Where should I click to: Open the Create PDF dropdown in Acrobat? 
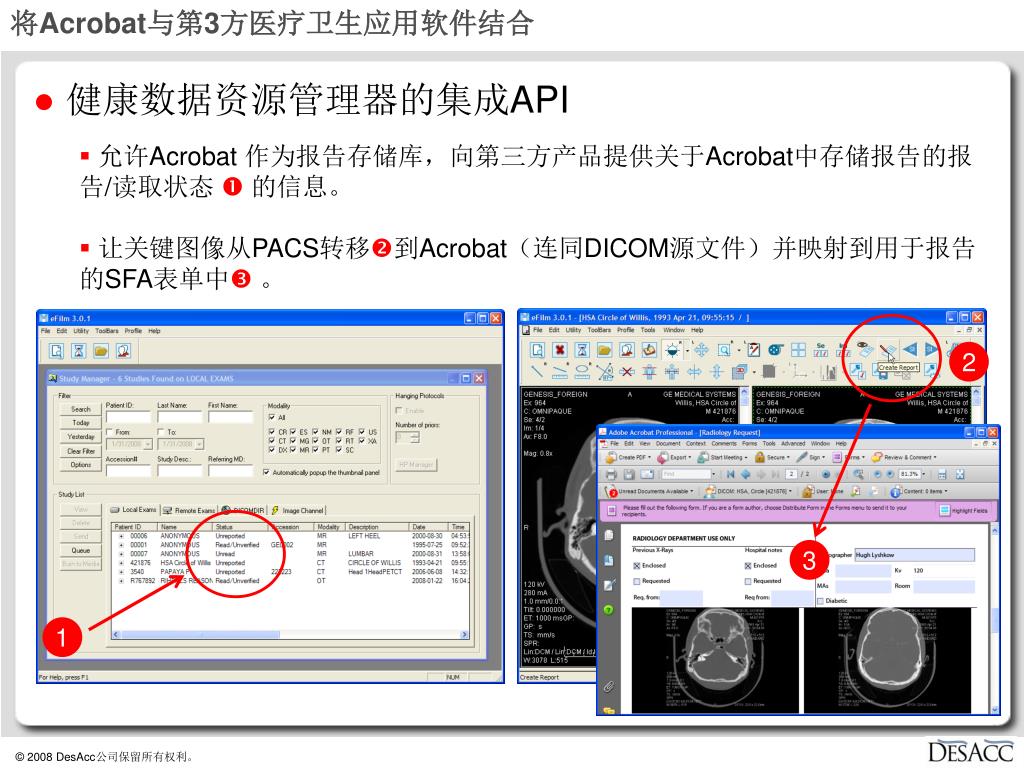pos(628,457)
